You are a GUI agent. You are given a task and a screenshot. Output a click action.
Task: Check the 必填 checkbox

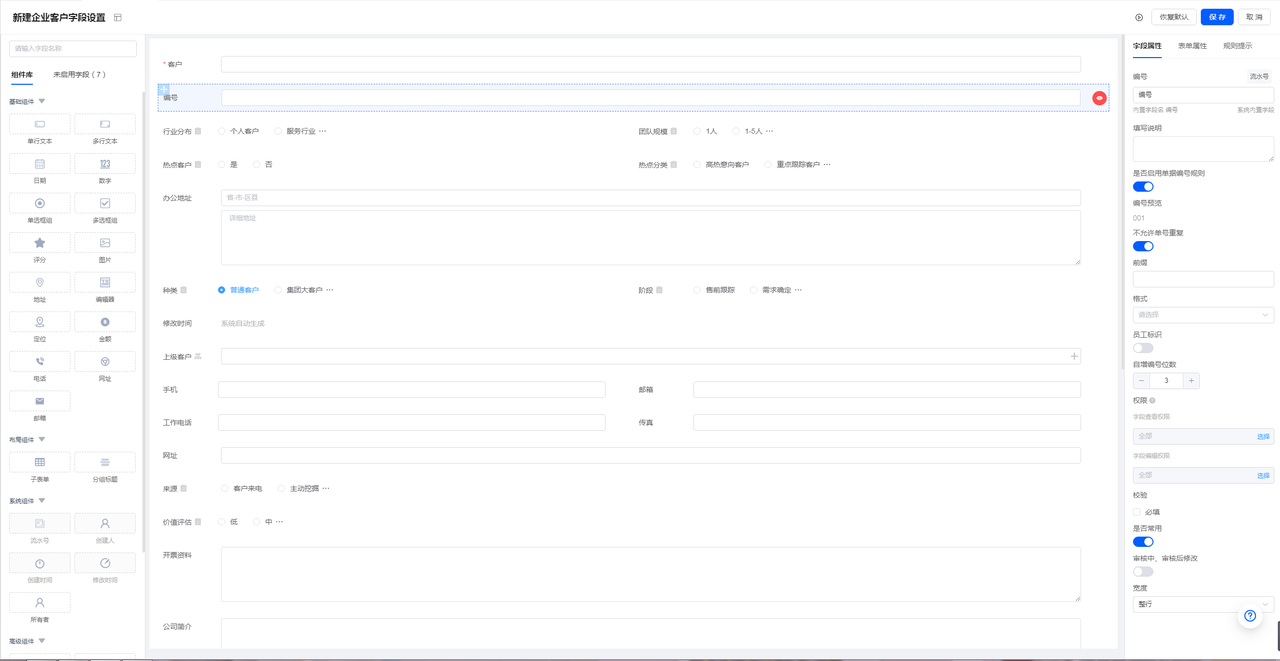(1137, 512)
